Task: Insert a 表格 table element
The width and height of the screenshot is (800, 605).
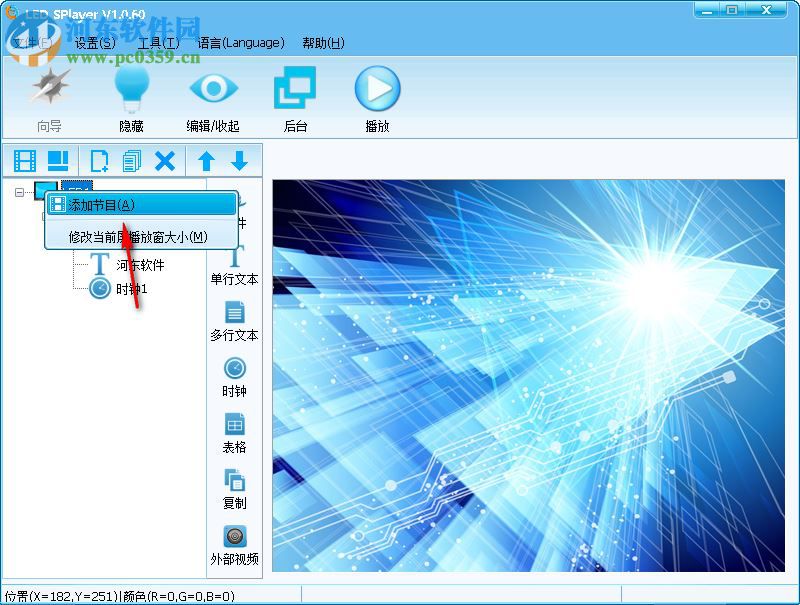Action: coord(234,432)
